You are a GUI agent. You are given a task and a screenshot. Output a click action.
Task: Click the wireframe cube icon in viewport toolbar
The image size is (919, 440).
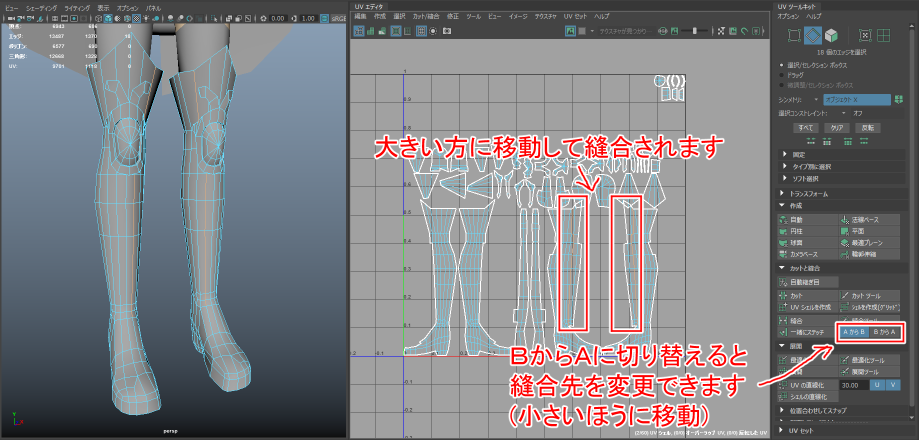point(100,18)
